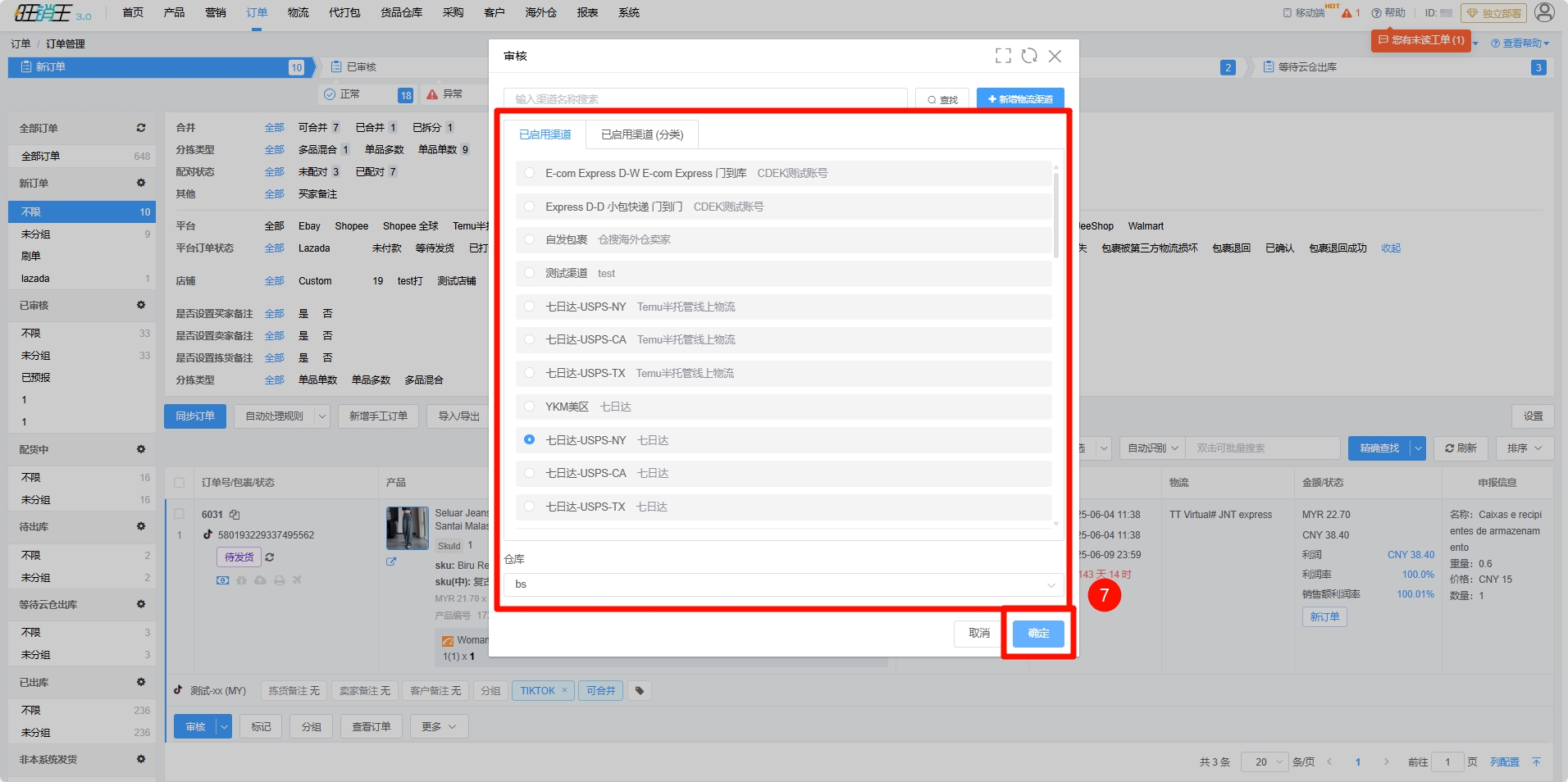The width and height of the screenshot is (1568, 782).
Task: Open the 物流 menu in top navigation
Action: pos(298,12)
